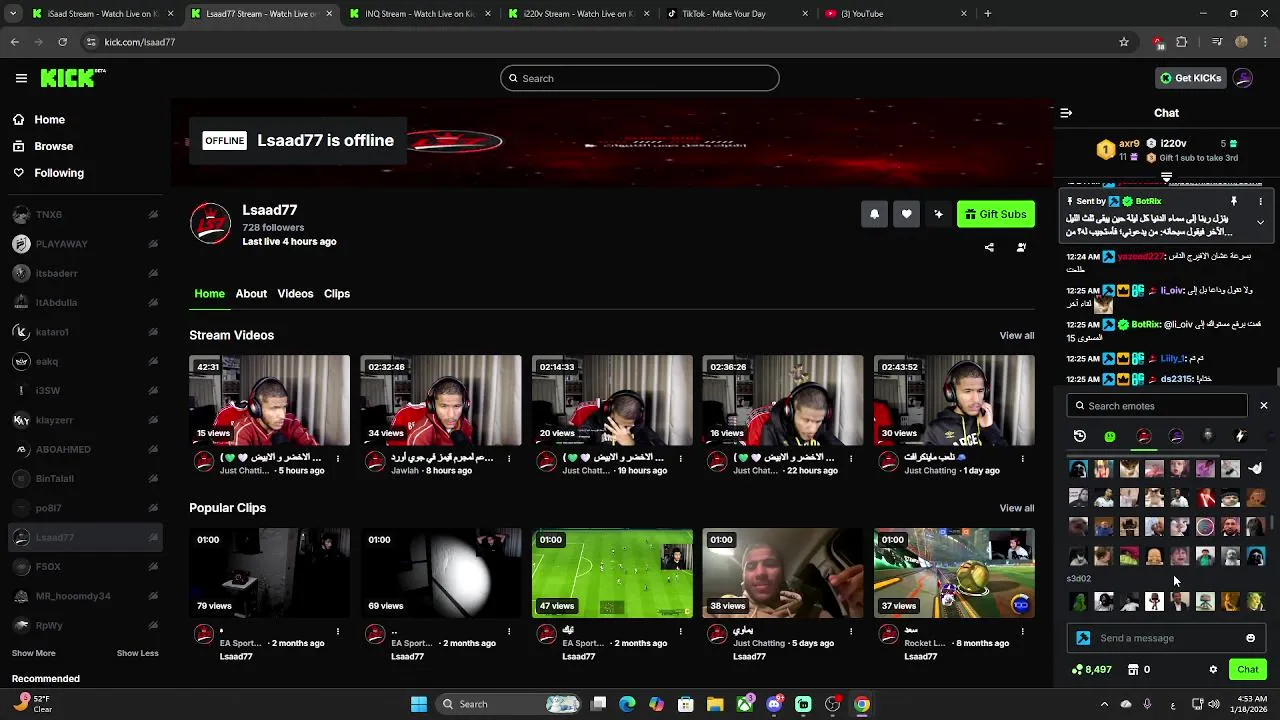Open the 47 views soccer clip
The width and height of the screenshot is (1280, 720).
coord(612,573)
